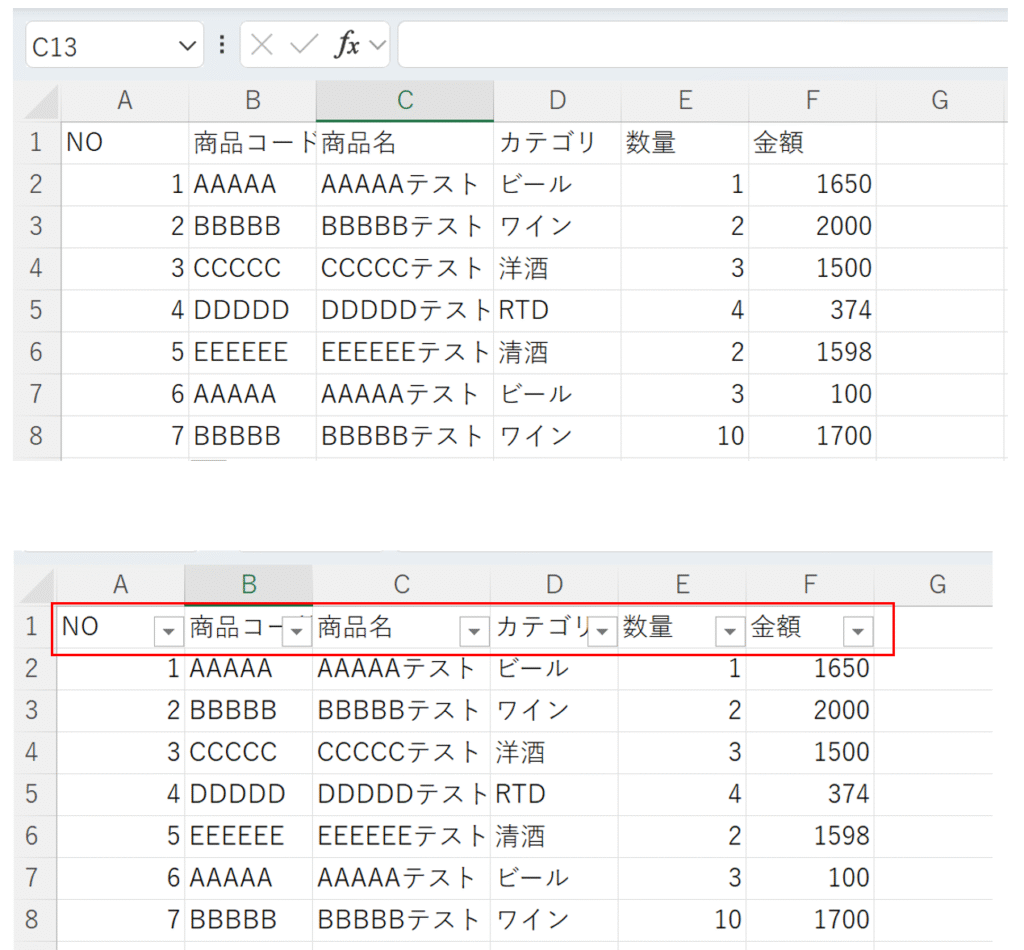Open the カテゴリ filter dropdown

coord(602,631)
